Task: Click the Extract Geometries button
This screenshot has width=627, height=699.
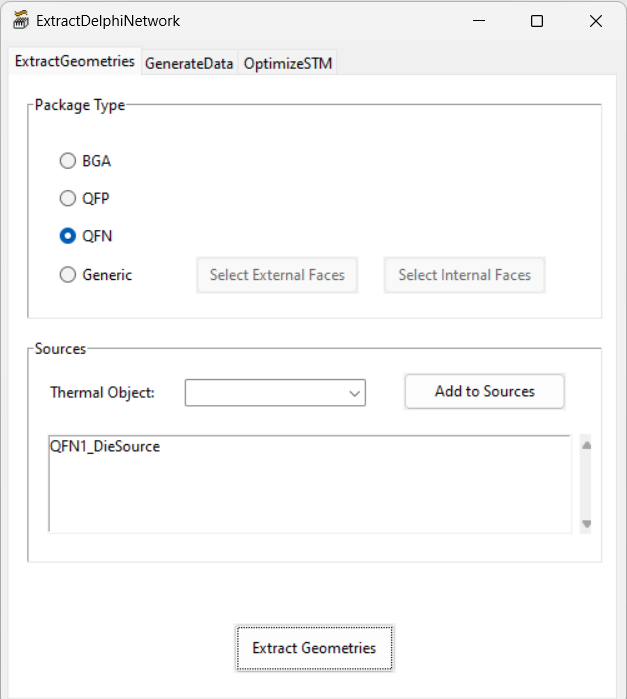Action: point(314,648)
